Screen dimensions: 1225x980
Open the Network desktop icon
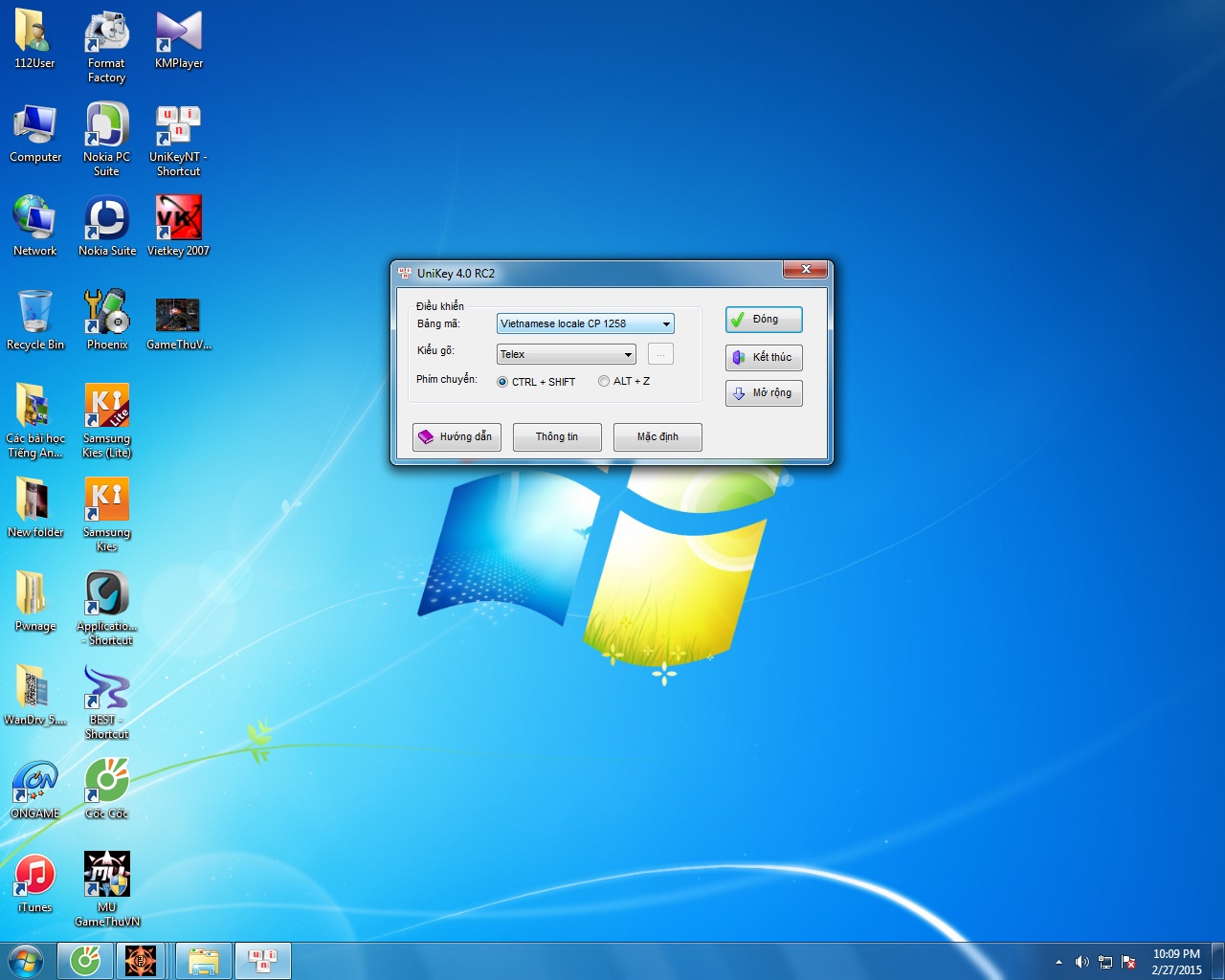pyautogui.click(x=35, y=226)
